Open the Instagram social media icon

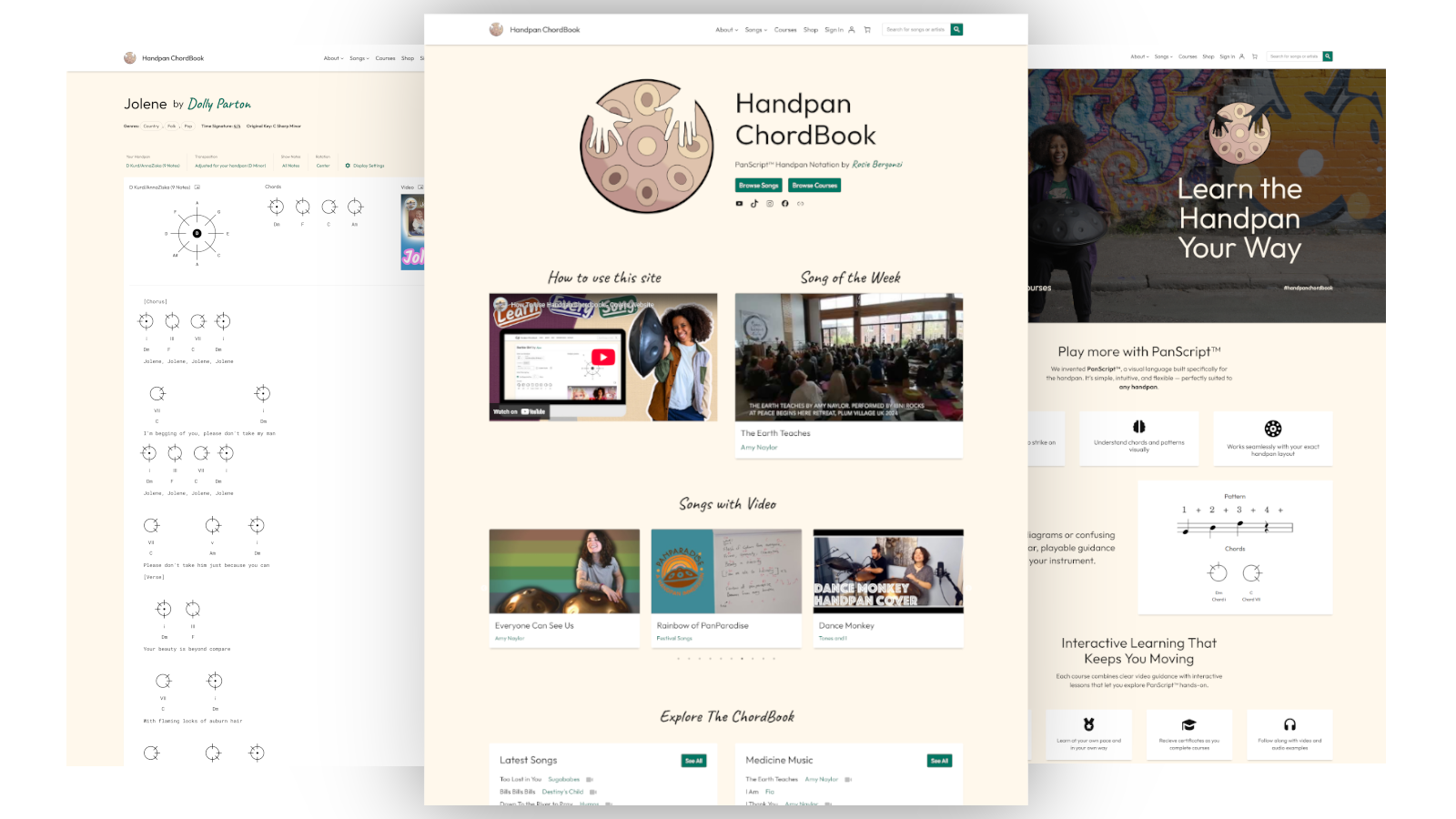coord(771,204)
